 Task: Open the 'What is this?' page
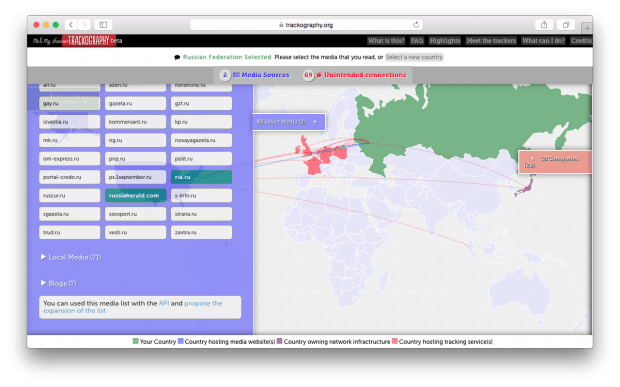(386, 40)
